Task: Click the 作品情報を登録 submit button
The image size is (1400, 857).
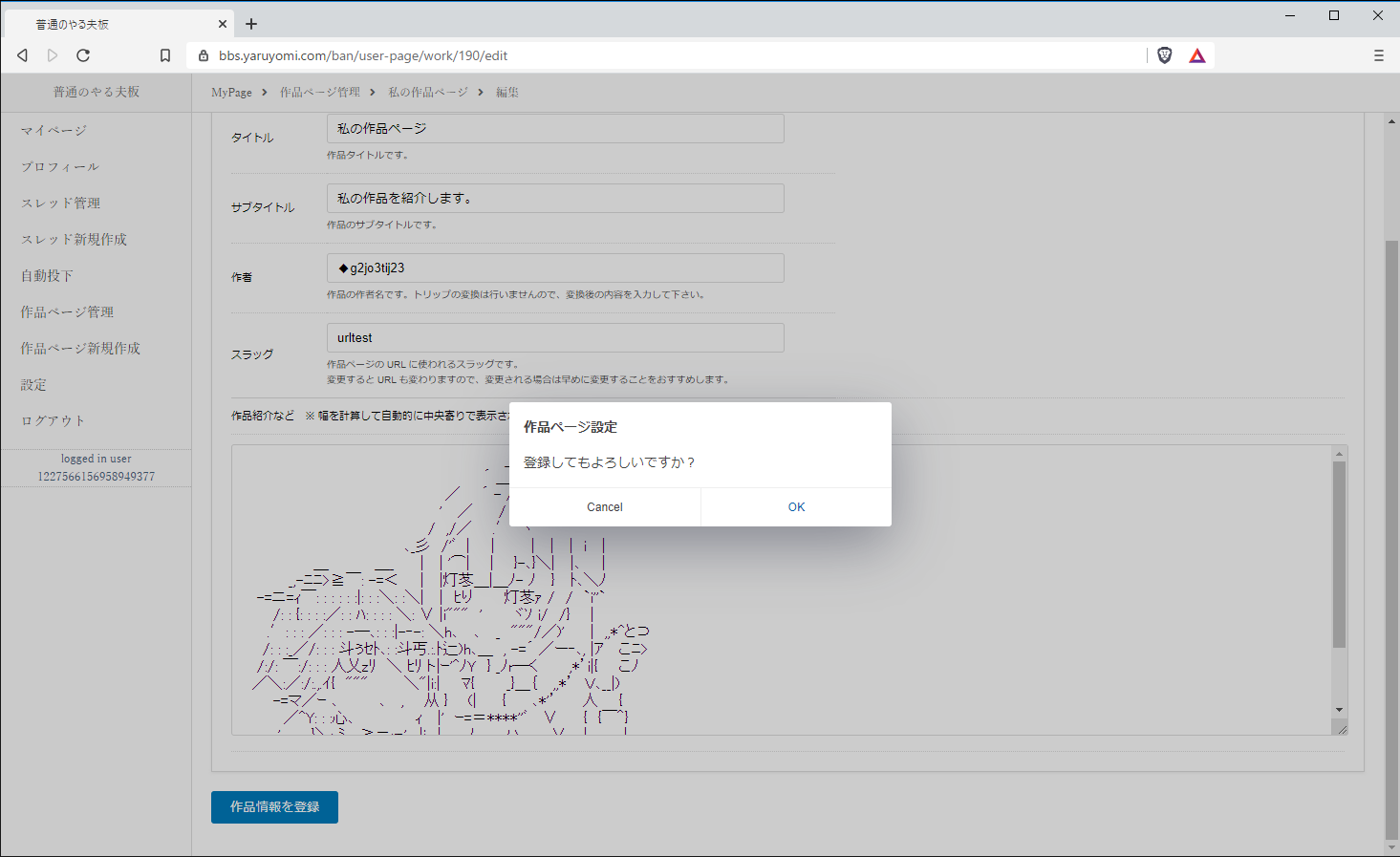Action: pyautogui.click(x=274, y=807)
